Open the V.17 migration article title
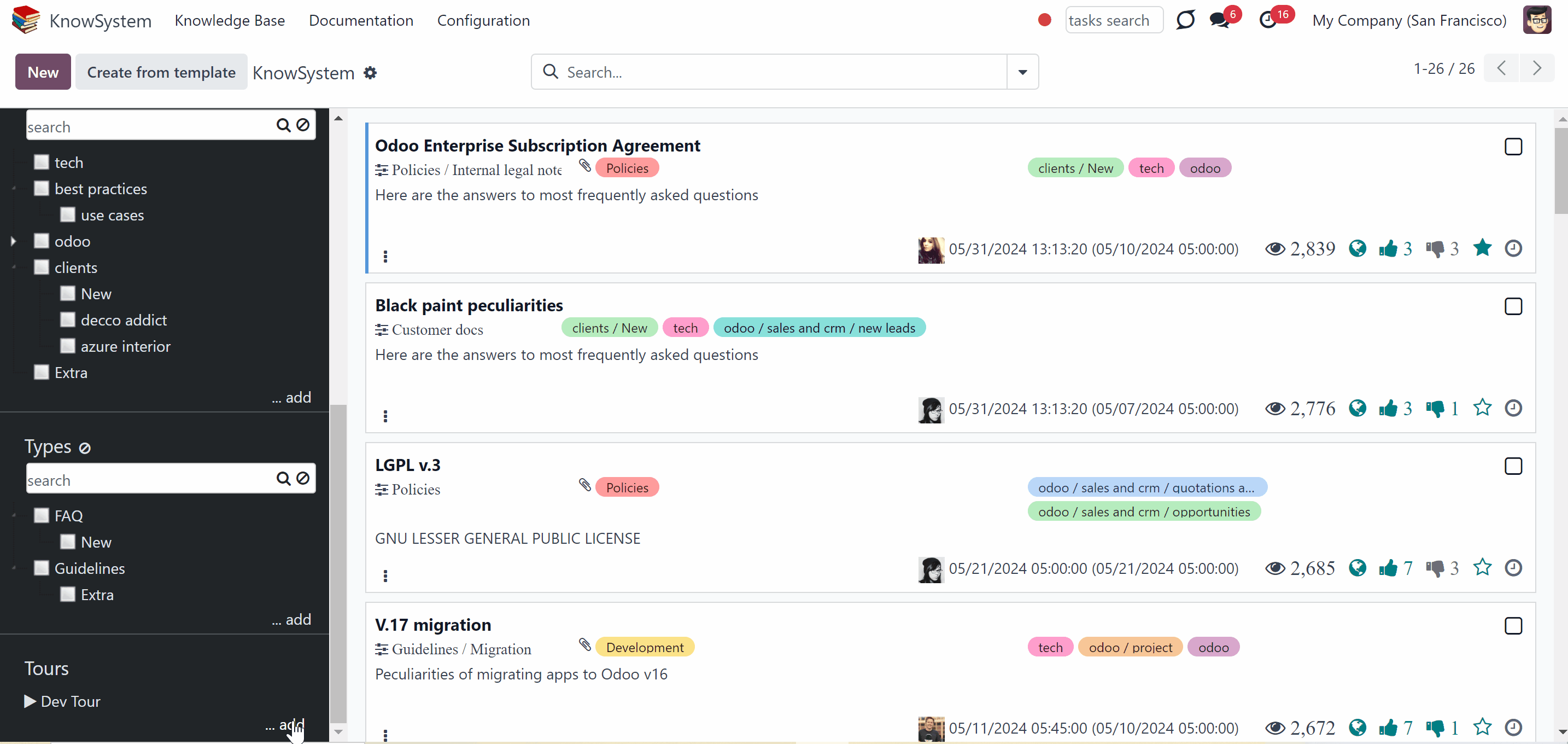 tap(433, 625)
